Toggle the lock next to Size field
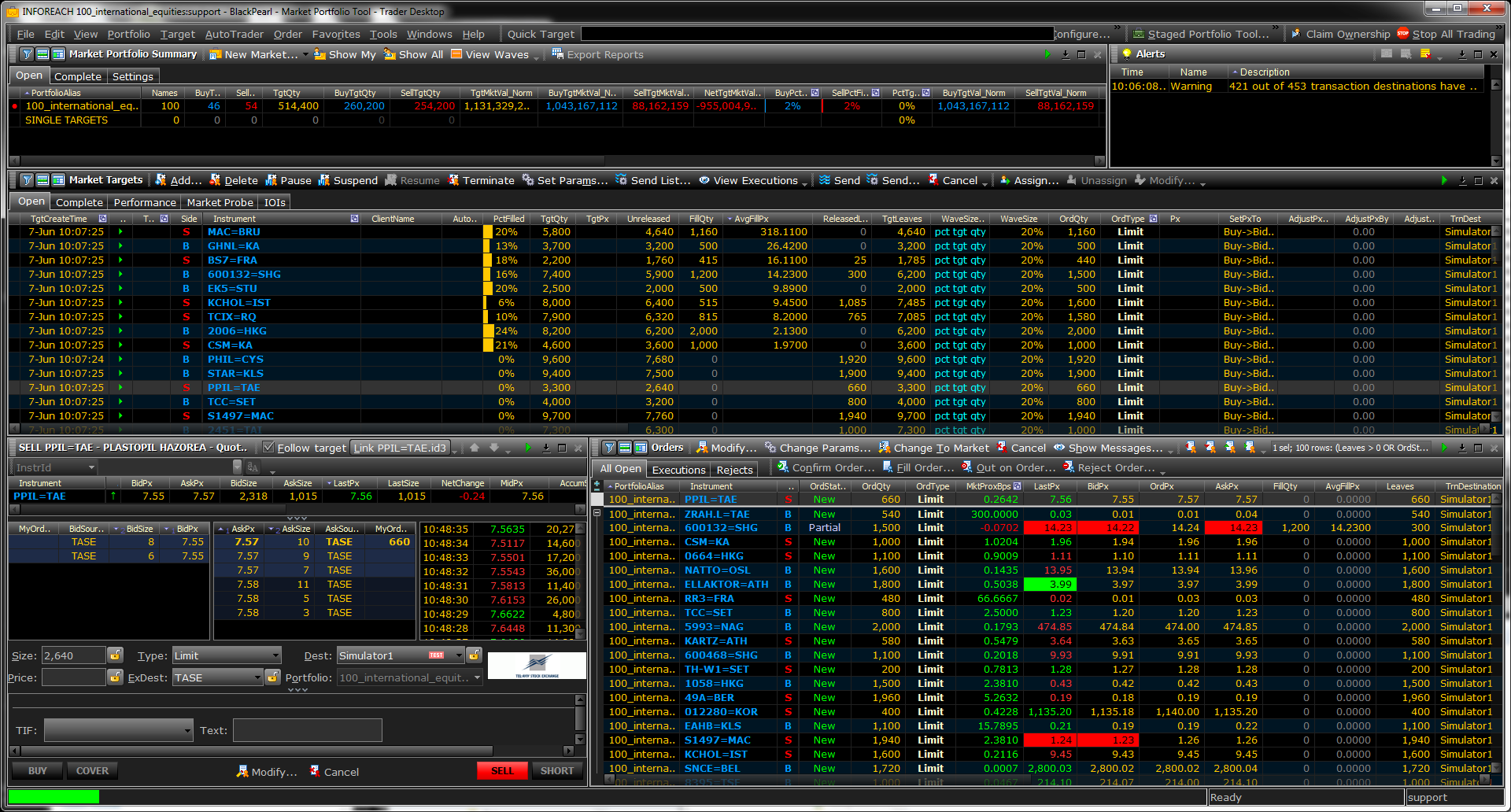 [116, 655]
